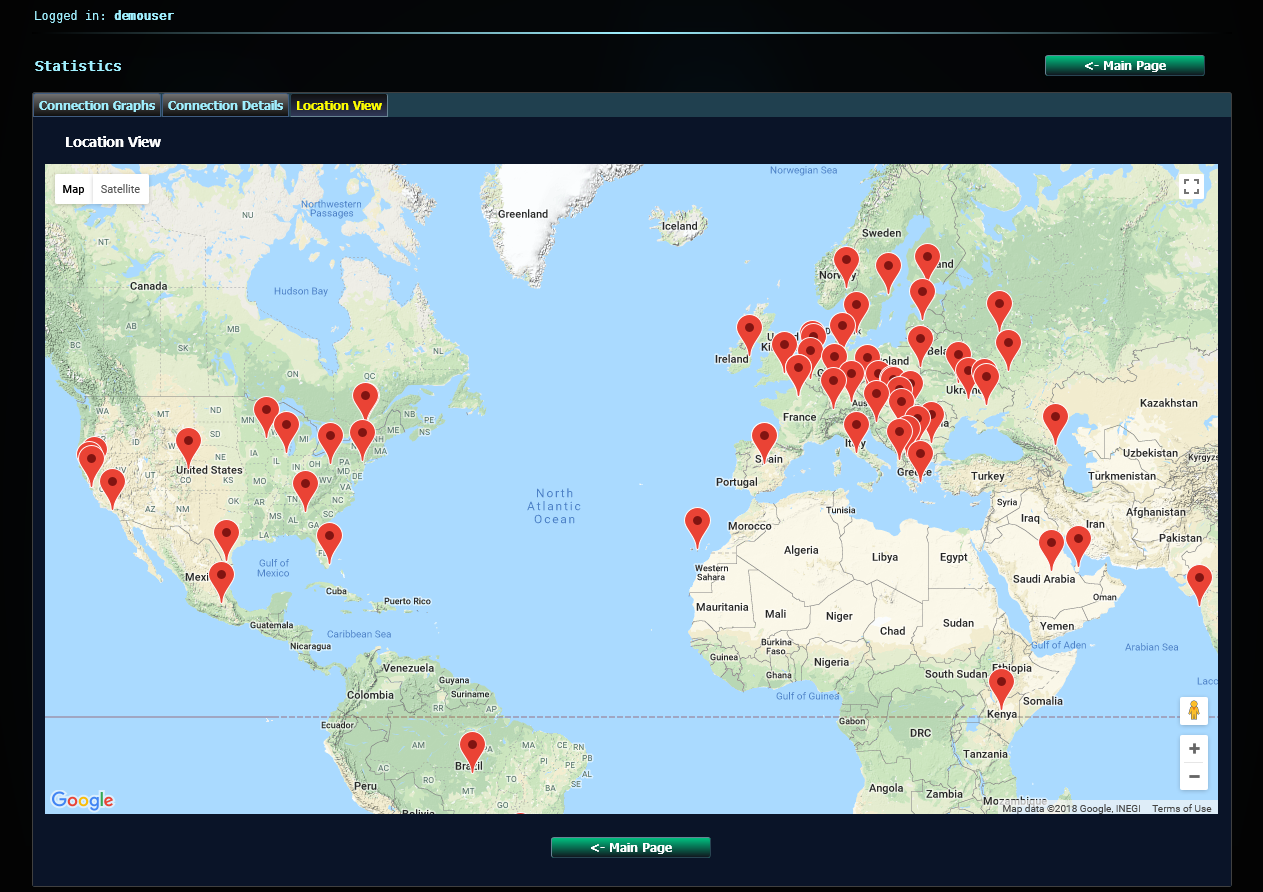This screenshot has width=1263, height=892.
Task: Open fullscreen view of the map
Action: coord(1191,186)
